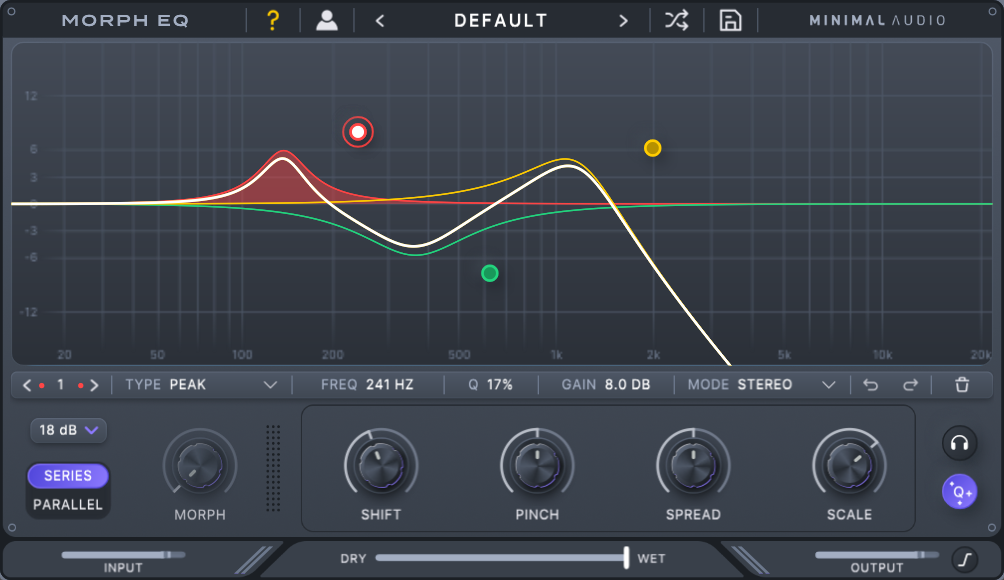Go to the previous preset arrow
The height and width of the screenshot is (580, 1004).
380,21
